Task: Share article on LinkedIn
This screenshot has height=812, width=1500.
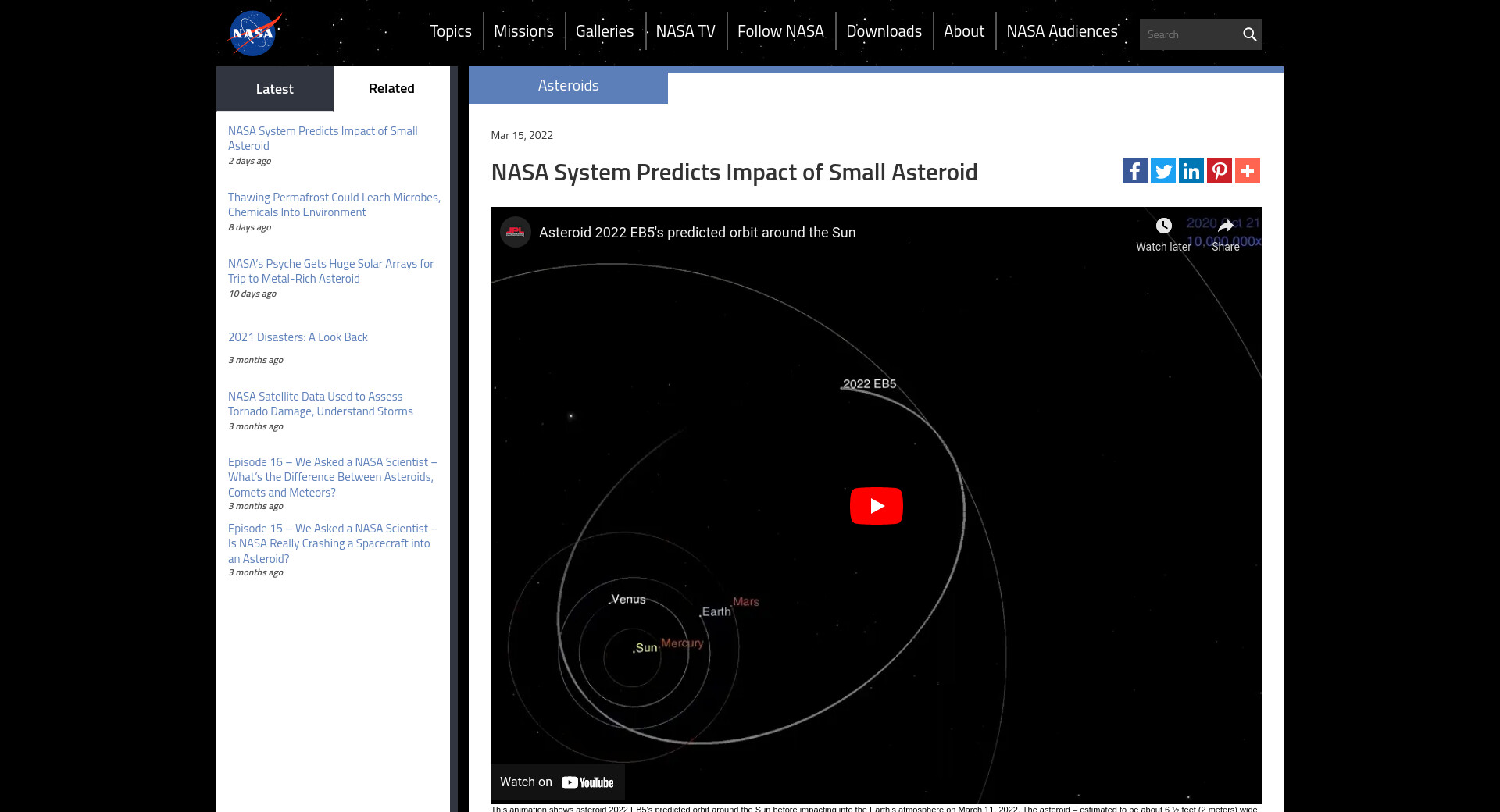Action: click(x=1191, y=171)
